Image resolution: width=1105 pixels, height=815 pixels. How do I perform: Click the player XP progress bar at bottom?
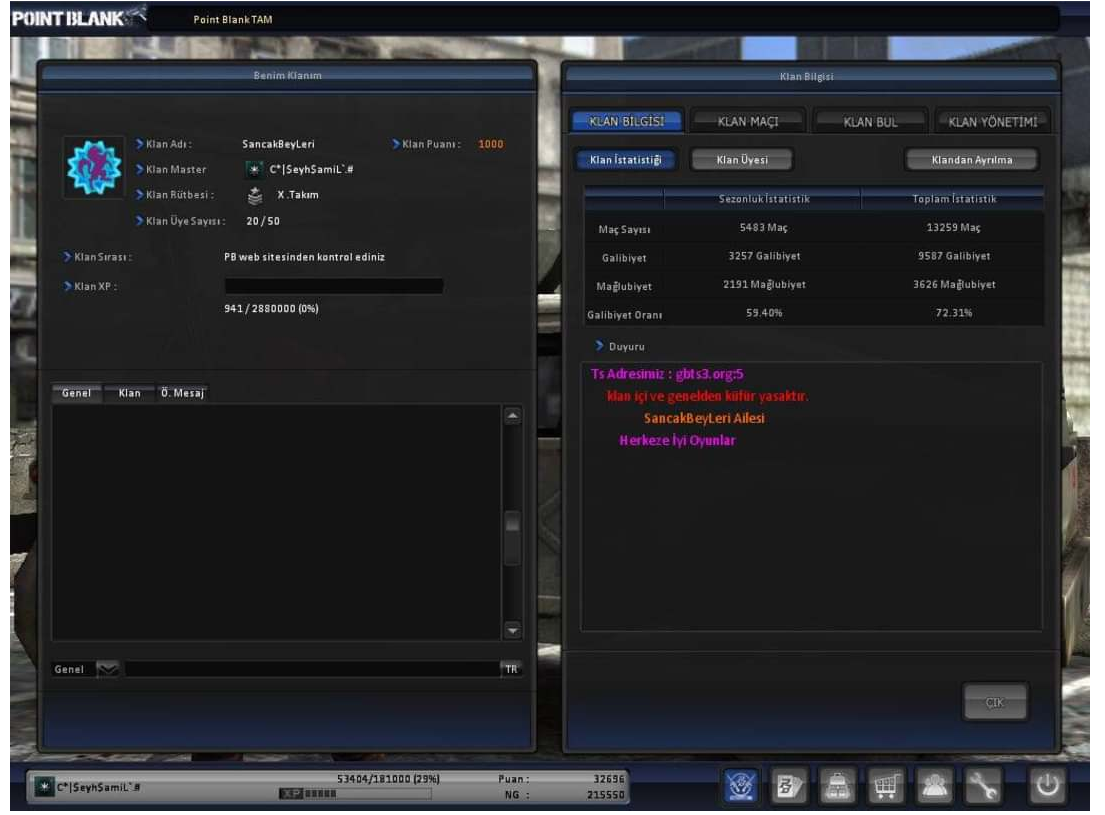tap(356, 793)
